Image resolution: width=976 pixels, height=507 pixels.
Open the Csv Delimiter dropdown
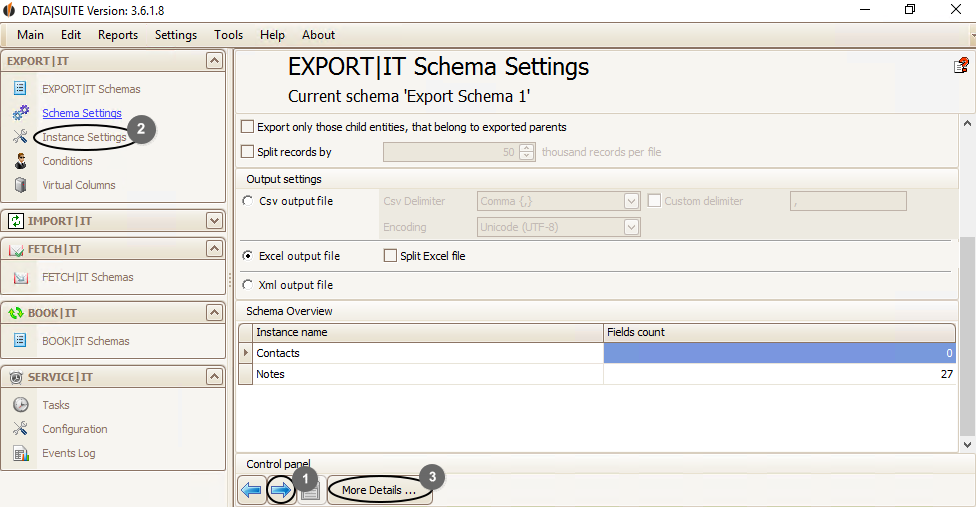pos(631,201)
